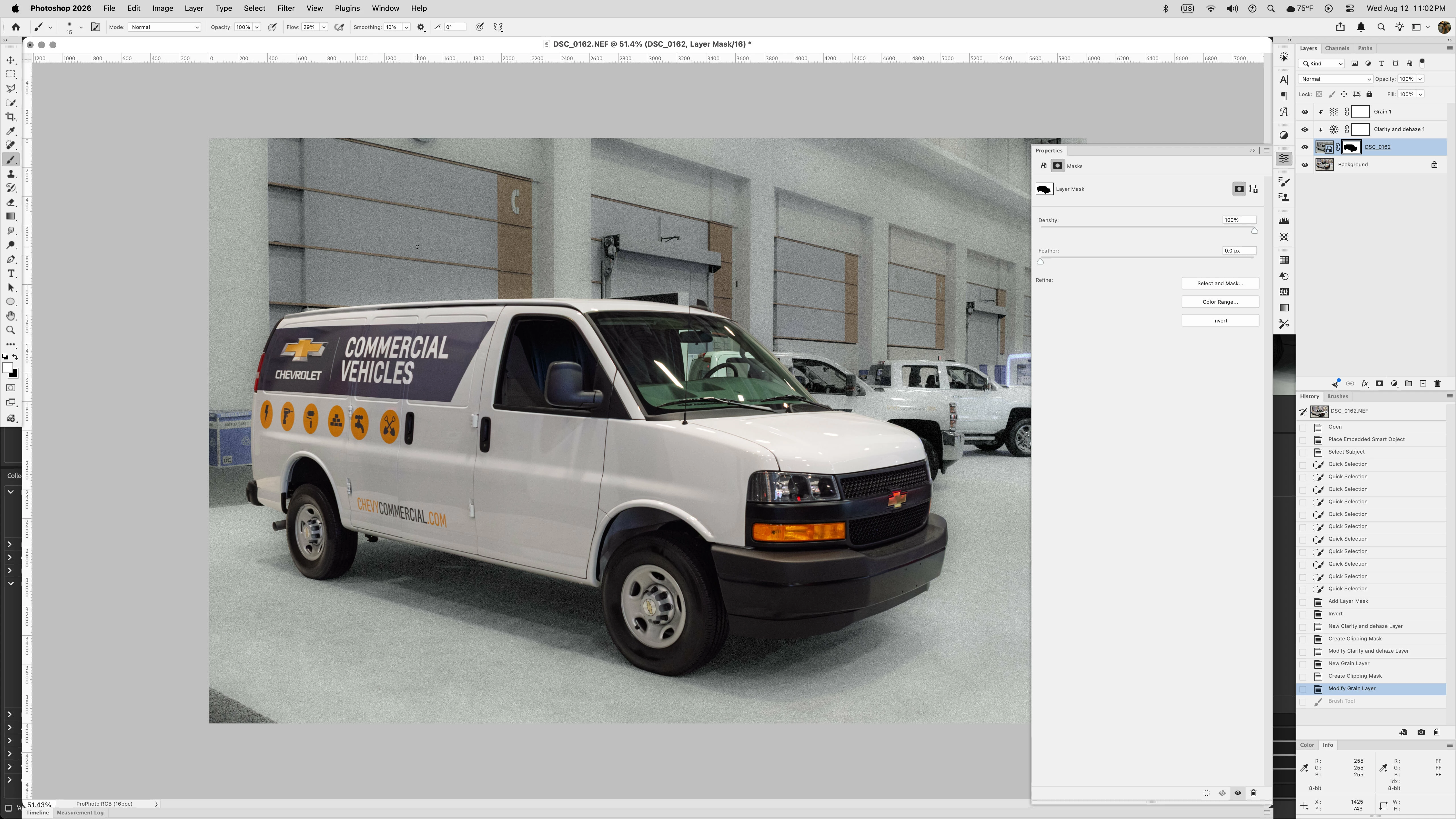Select the Crop tool
Image resolution: width=1456 pixels, height=819 pixels.
11,117
